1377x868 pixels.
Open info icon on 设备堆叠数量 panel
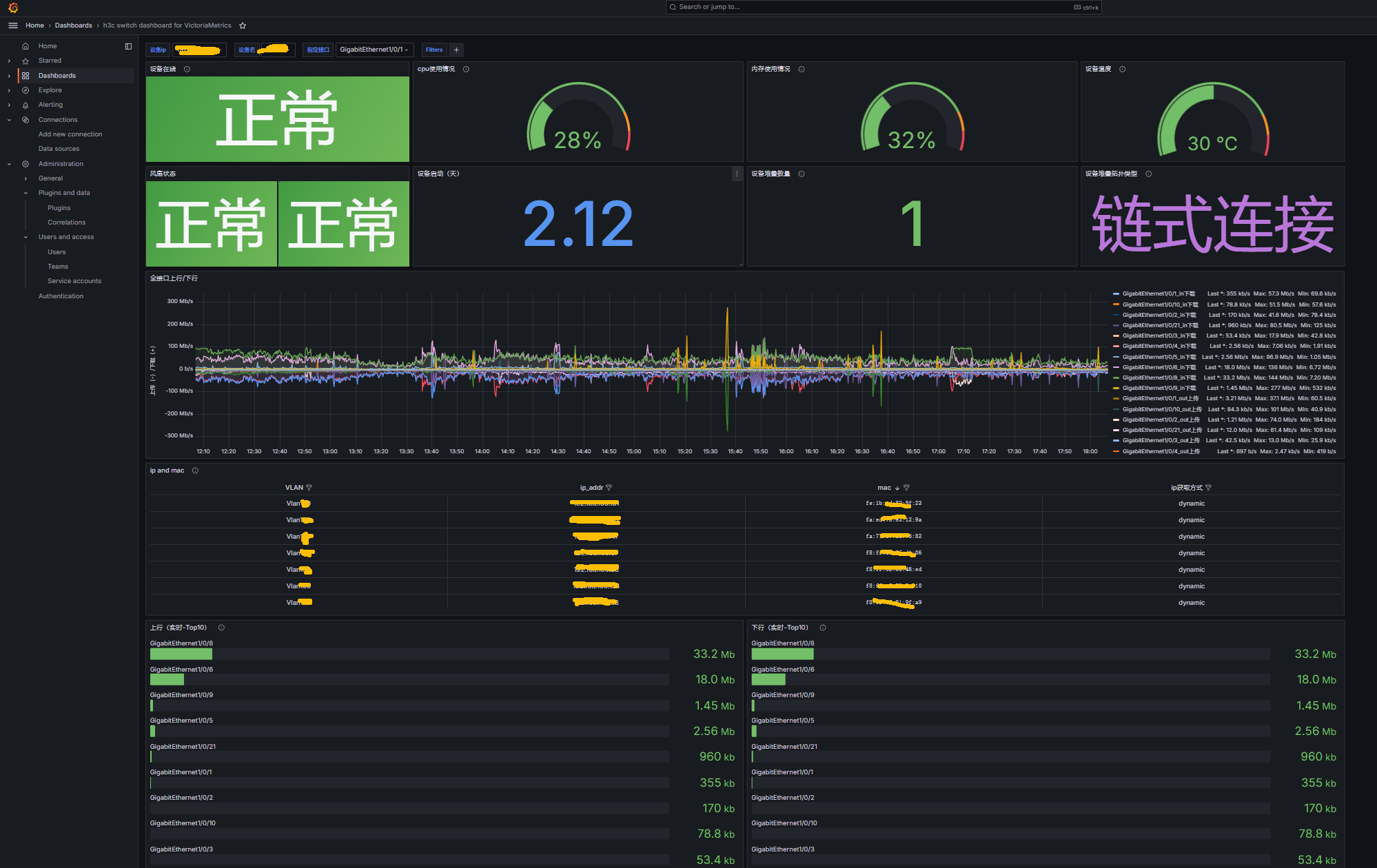(801, 174)
